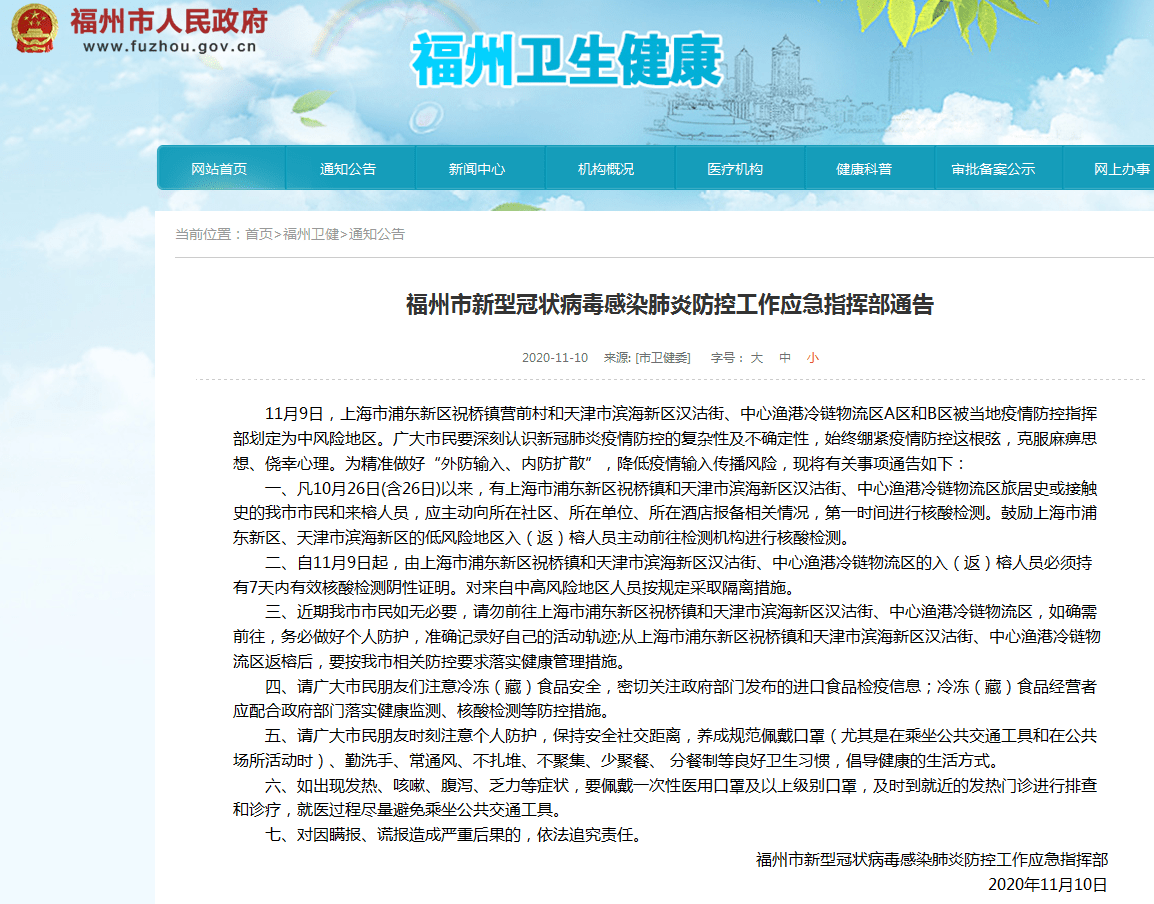Viewport: 1154px width, 904px height.
Task: Open the 网上办事 navigation item
Action: click(1122, 169)
